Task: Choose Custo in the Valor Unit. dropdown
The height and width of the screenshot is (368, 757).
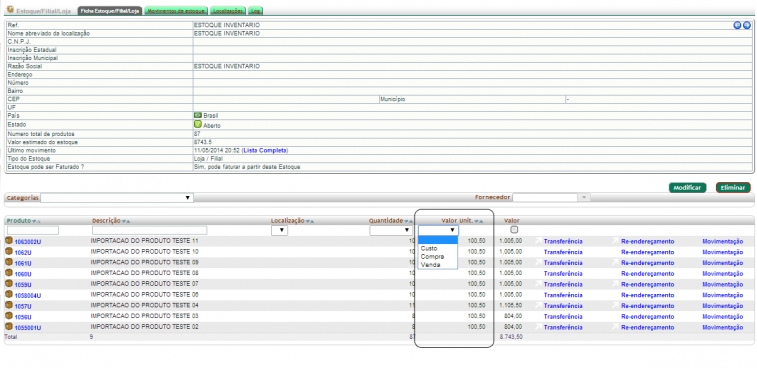Action: [429, 248]
